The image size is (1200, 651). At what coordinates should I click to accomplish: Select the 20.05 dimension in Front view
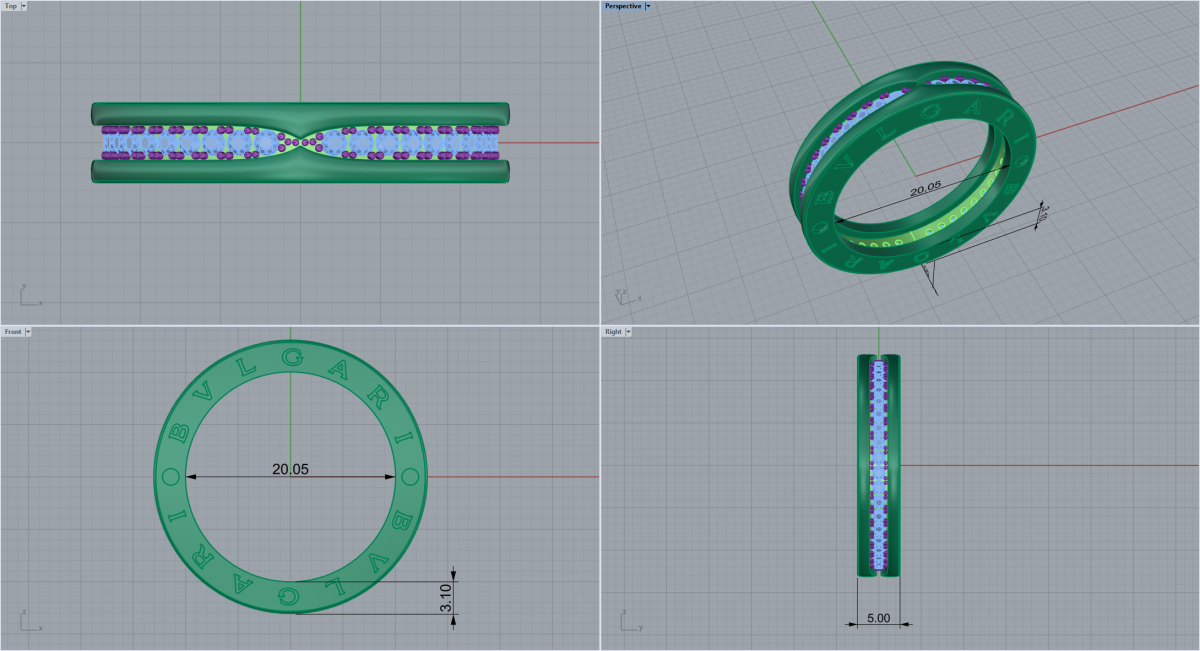pyautogui.click(x=290, y=469)
